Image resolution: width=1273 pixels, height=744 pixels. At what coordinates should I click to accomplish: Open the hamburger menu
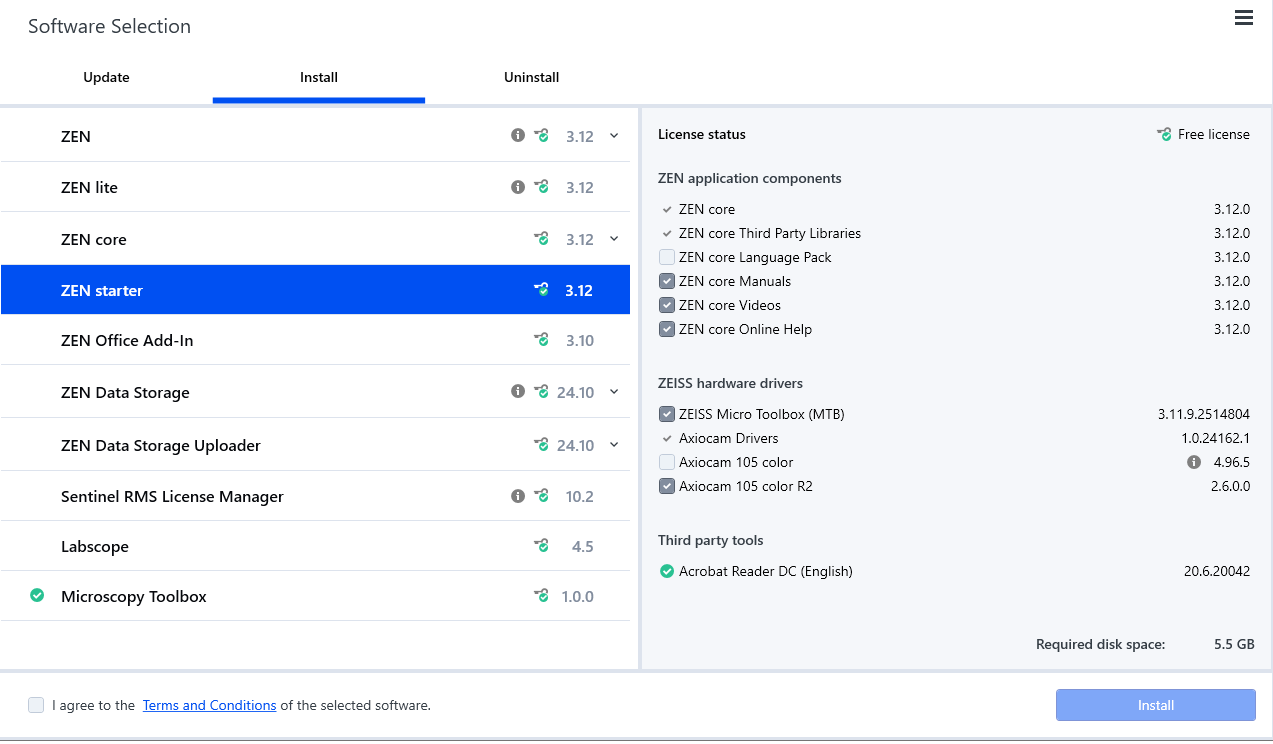point(1243,18)
